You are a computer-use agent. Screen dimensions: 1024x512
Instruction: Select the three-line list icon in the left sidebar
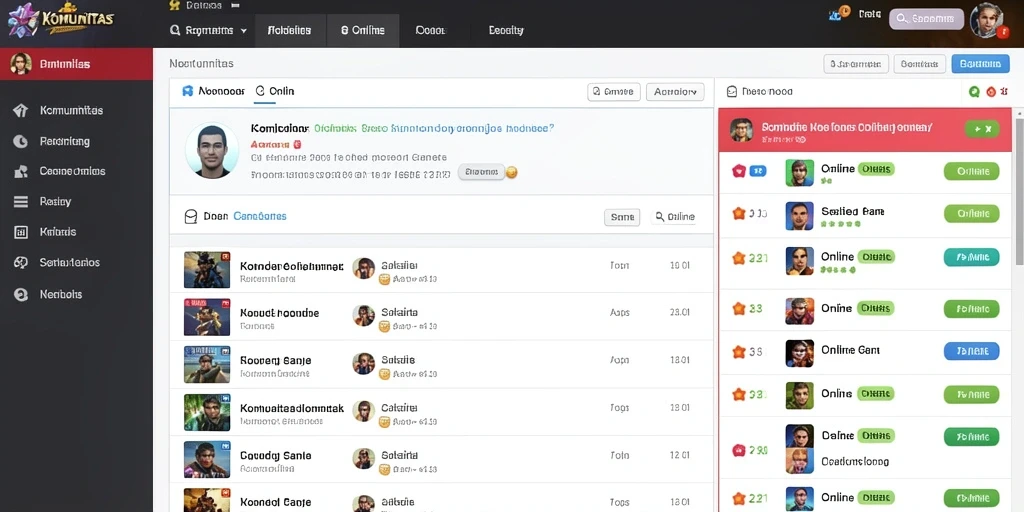(20, 202)
